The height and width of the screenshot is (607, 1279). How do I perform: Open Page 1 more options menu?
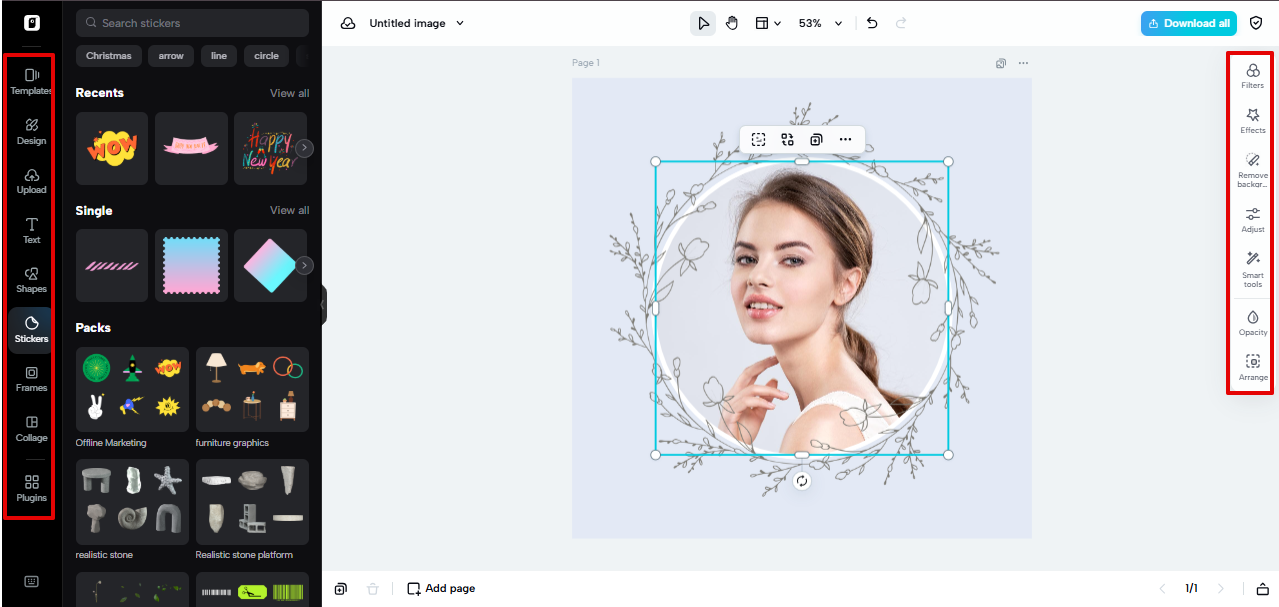tap(1023, 63)
